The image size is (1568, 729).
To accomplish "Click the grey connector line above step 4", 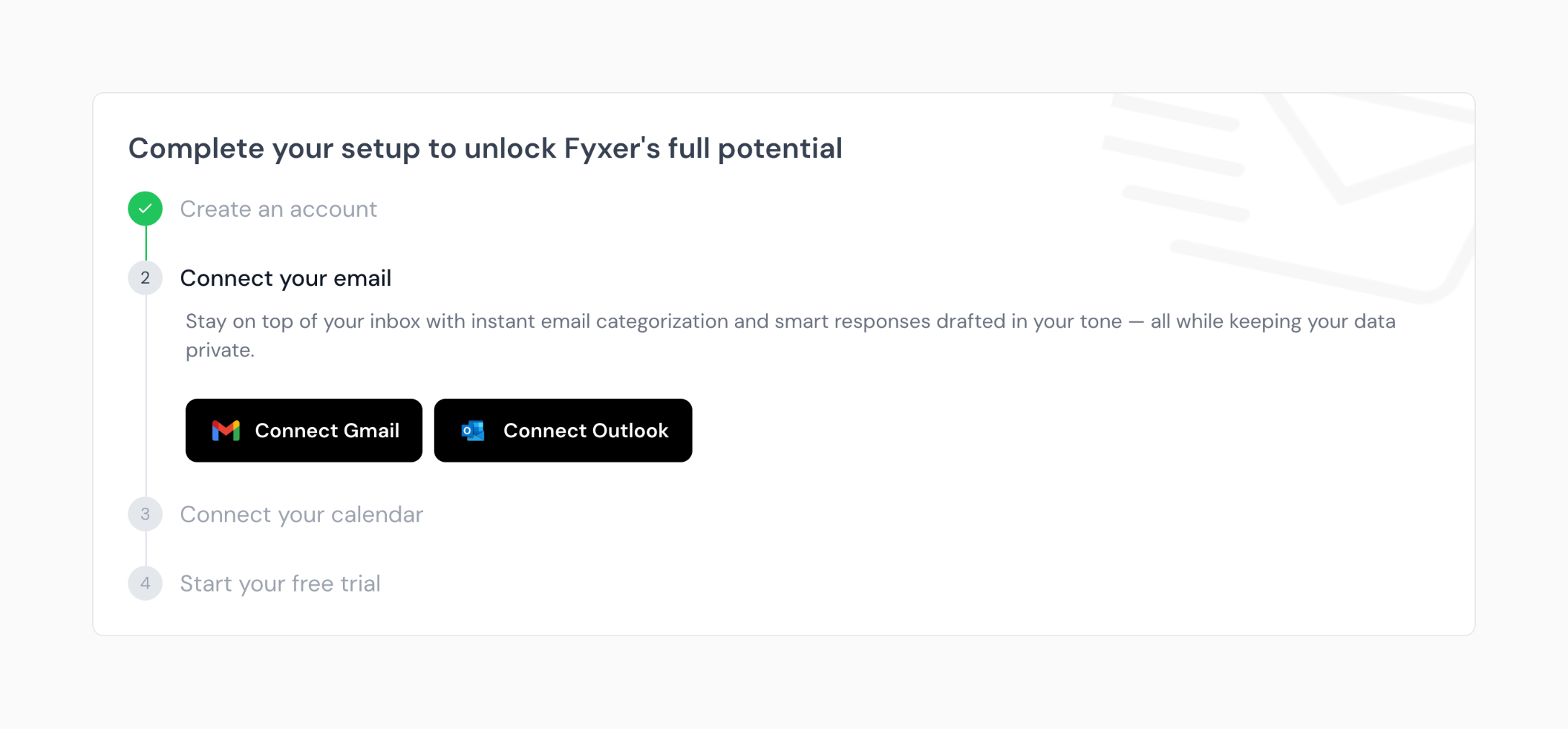I will [146, 549].
